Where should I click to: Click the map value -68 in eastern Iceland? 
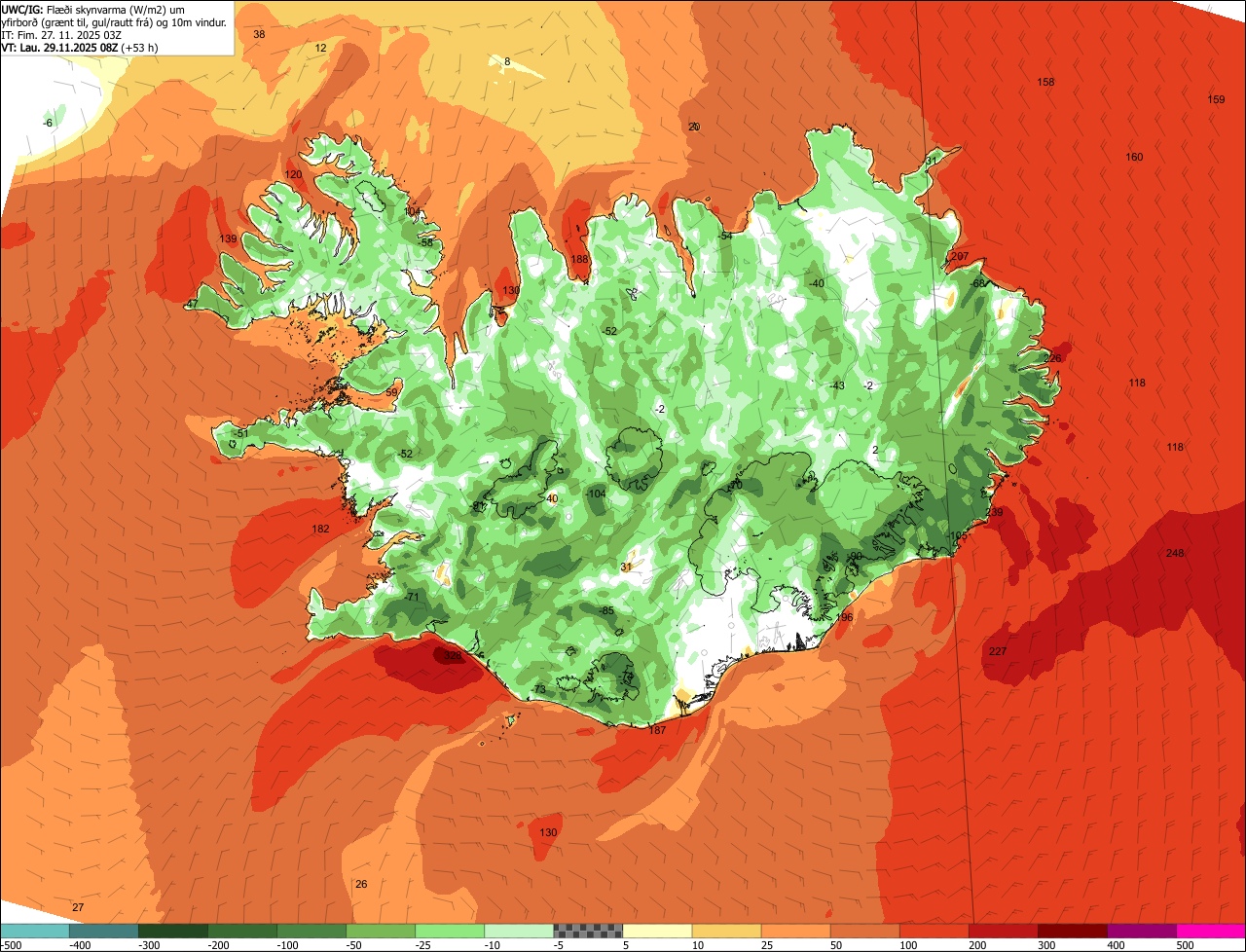click(978, 283)
